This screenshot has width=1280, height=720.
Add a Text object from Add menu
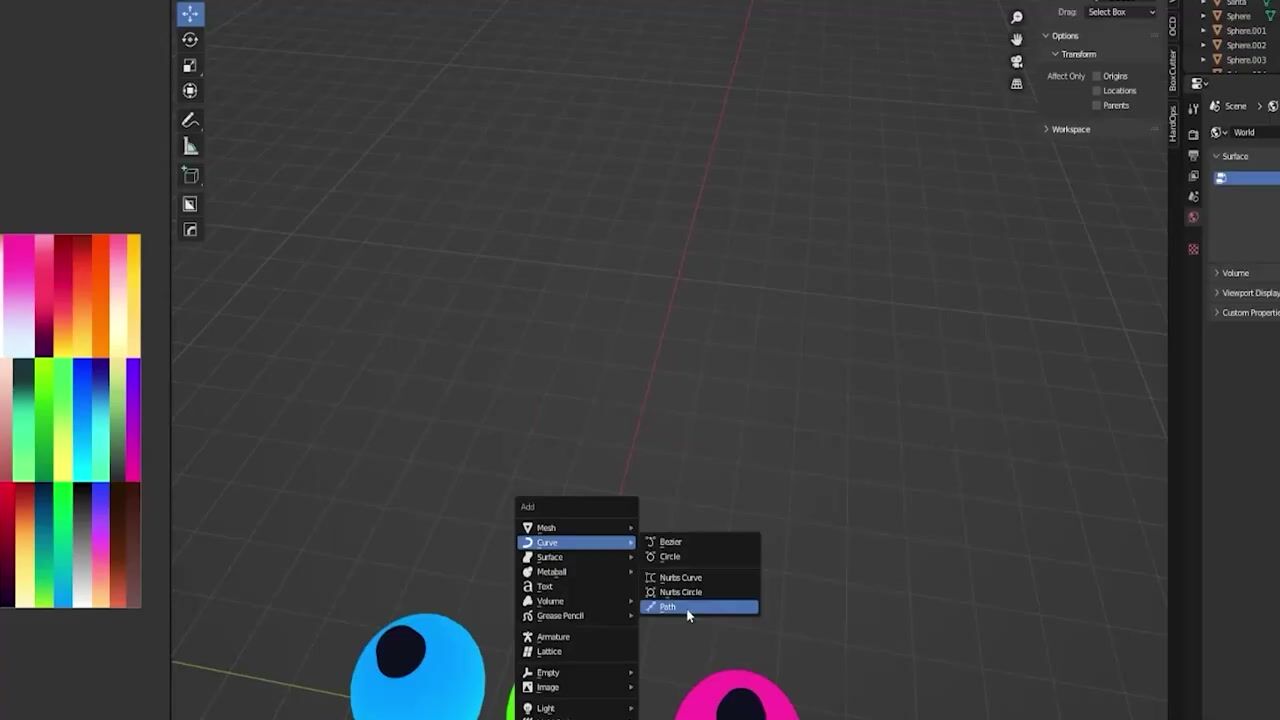(577, 587)
